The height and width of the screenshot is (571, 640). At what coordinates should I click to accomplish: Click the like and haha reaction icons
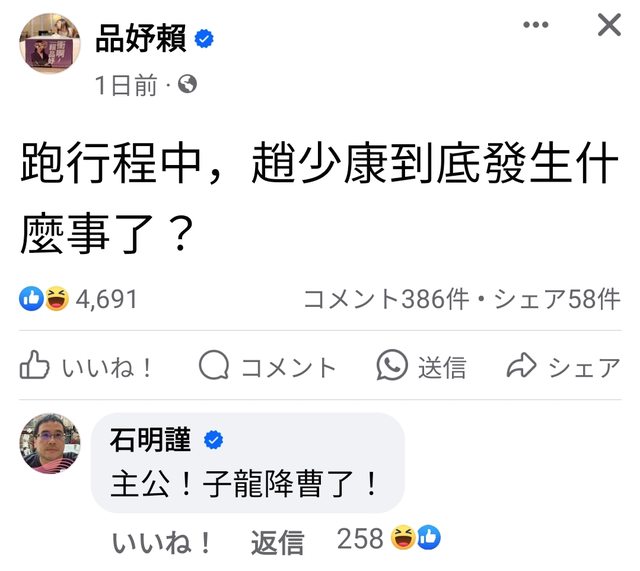pos(44,299)
